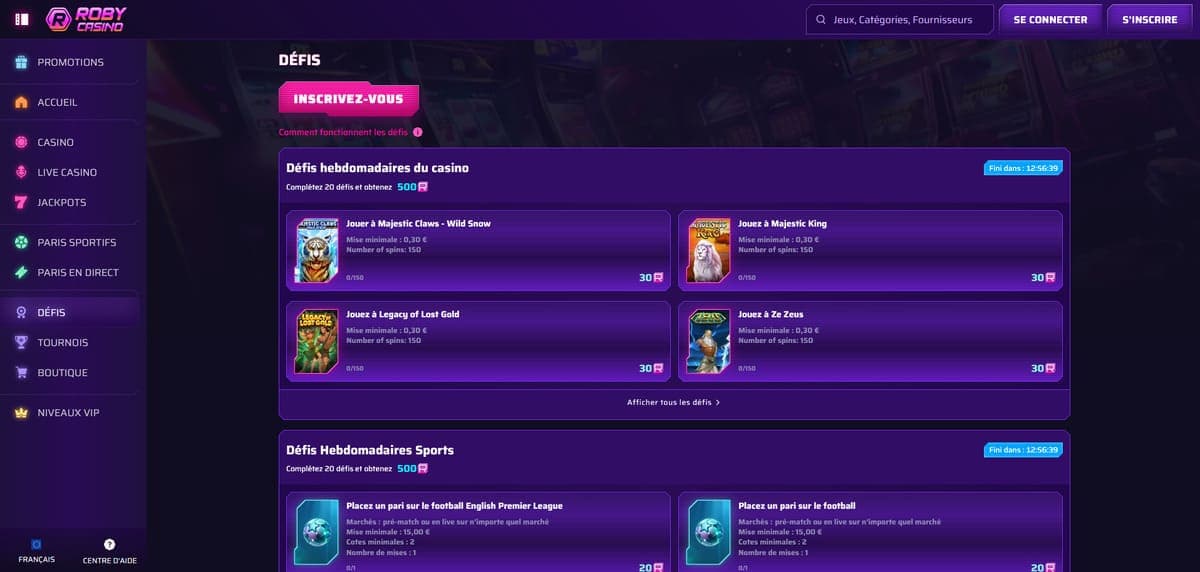Image resolution: width=1200 pixels, height=572 pixels.
Task: Click the casino challenges countdown timer badge
Action: click(1023, 168)
